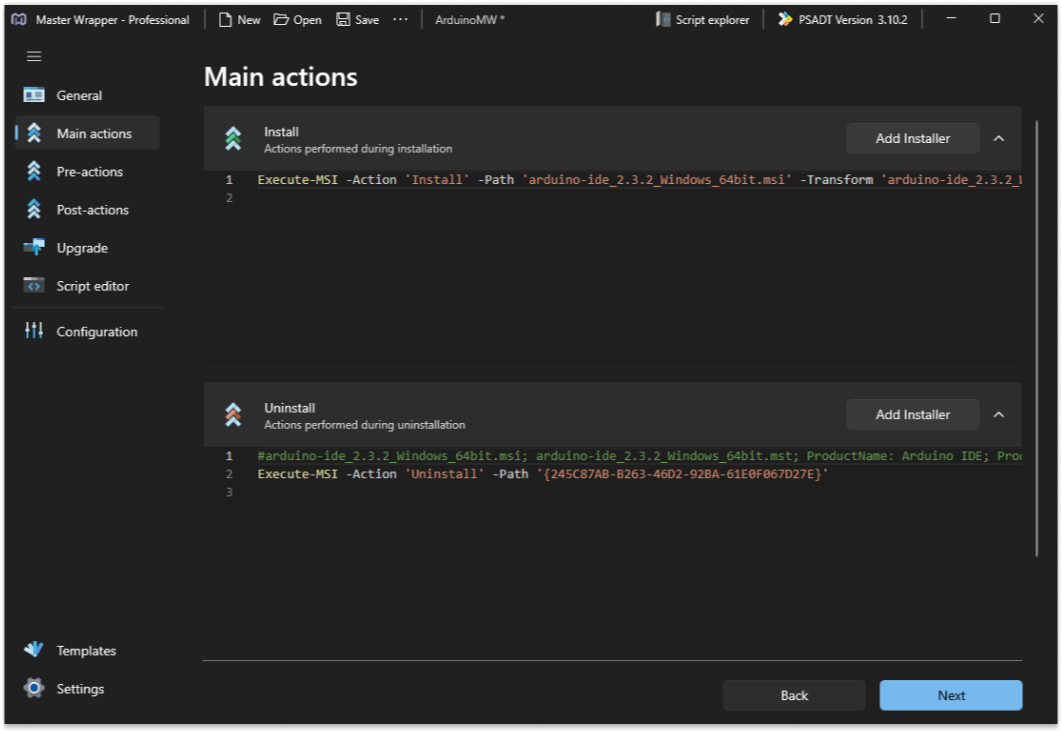Screen dimensions: 1062x732
Task: Click the PSADT version icon
Action: (785, 20)
